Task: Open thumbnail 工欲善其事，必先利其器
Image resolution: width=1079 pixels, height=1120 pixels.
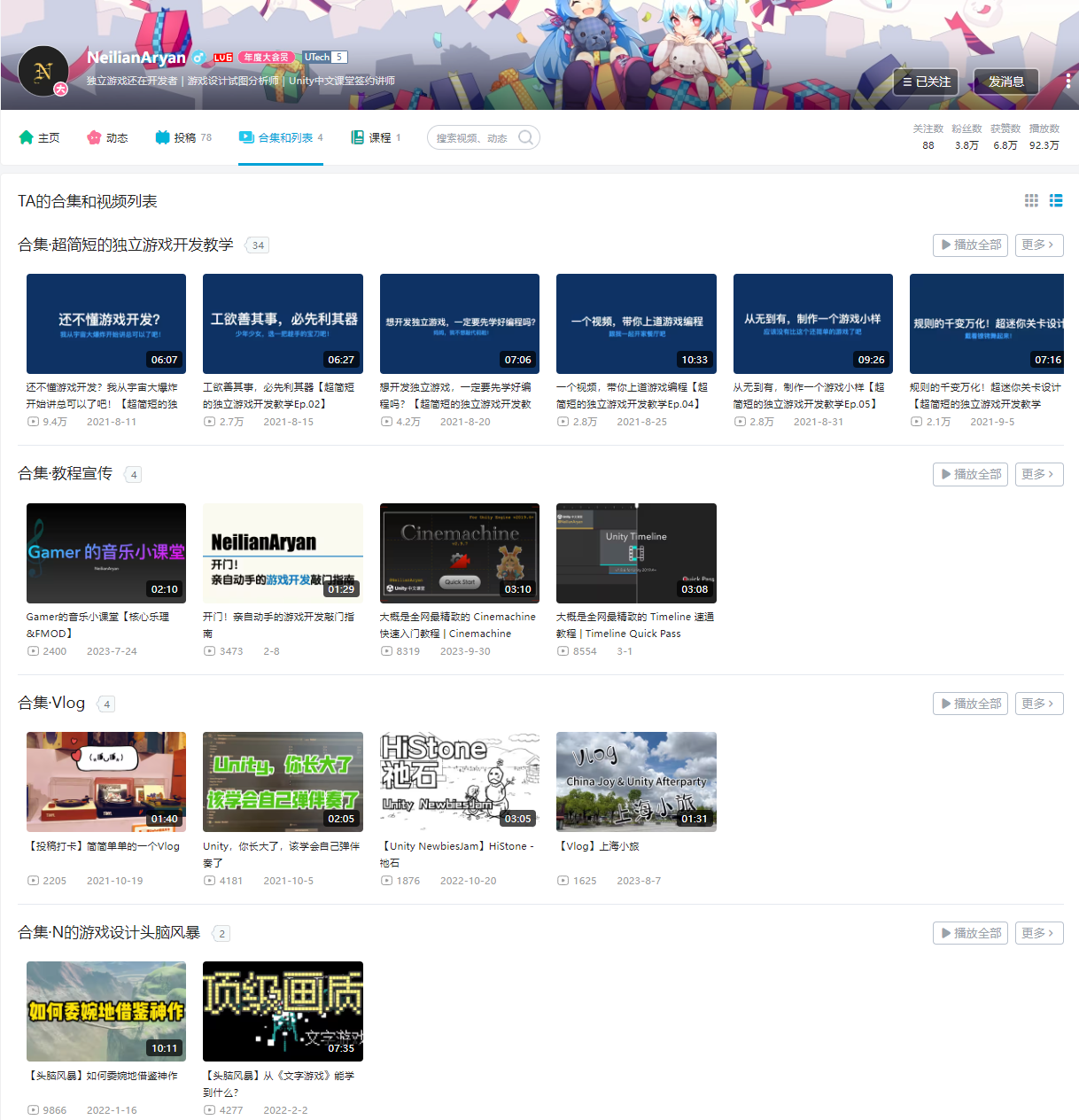Action: (x=283, y=323)
